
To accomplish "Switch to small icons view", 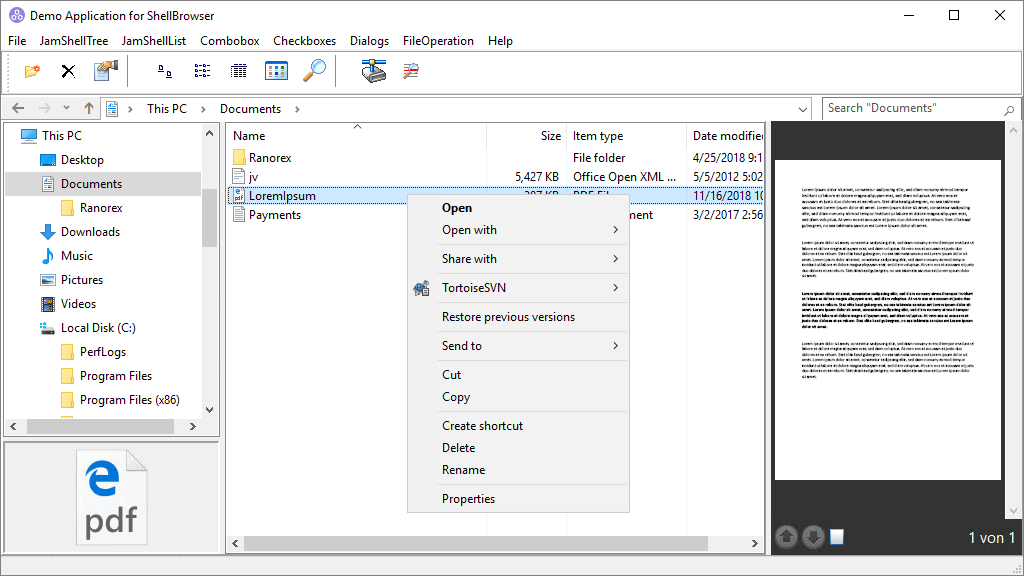I will [165, 71].
